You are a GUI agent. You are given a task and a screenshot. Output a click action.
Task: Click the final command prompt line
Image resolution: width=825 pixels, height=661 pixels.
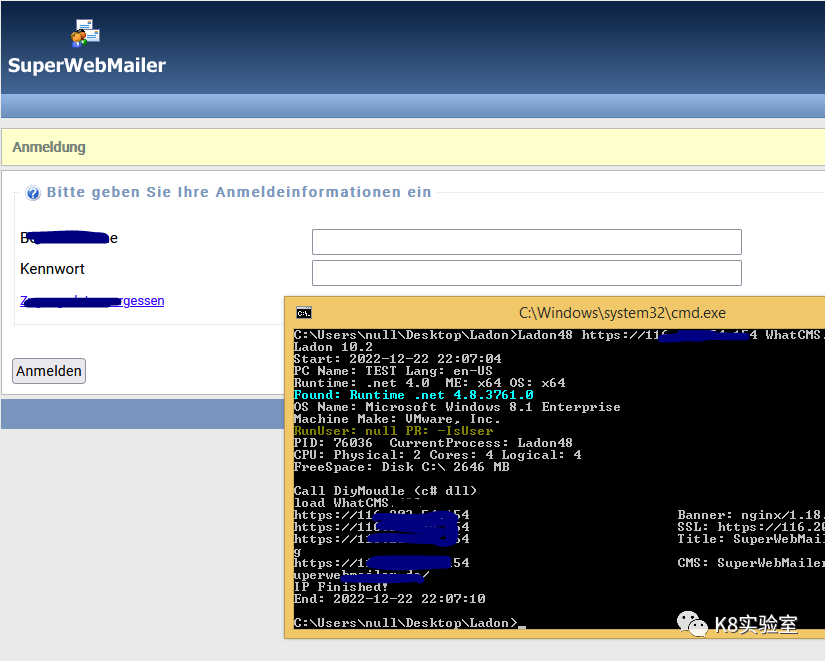pyautogui.click(x=409, y=623)
